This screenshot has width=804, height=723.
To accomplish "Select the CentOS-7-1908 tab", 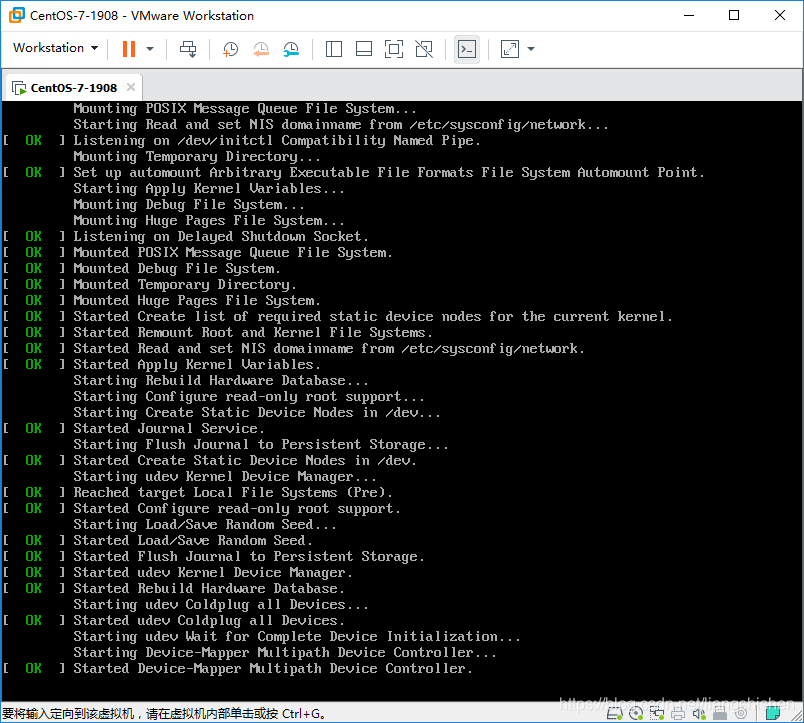I will coord(74,88).
